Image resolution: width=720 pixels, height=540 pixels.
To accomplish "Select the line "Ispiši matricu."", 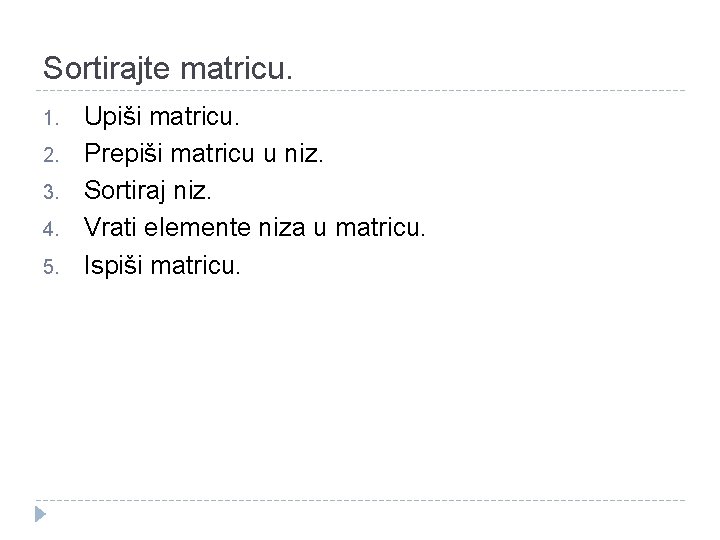I will [162, 266].
